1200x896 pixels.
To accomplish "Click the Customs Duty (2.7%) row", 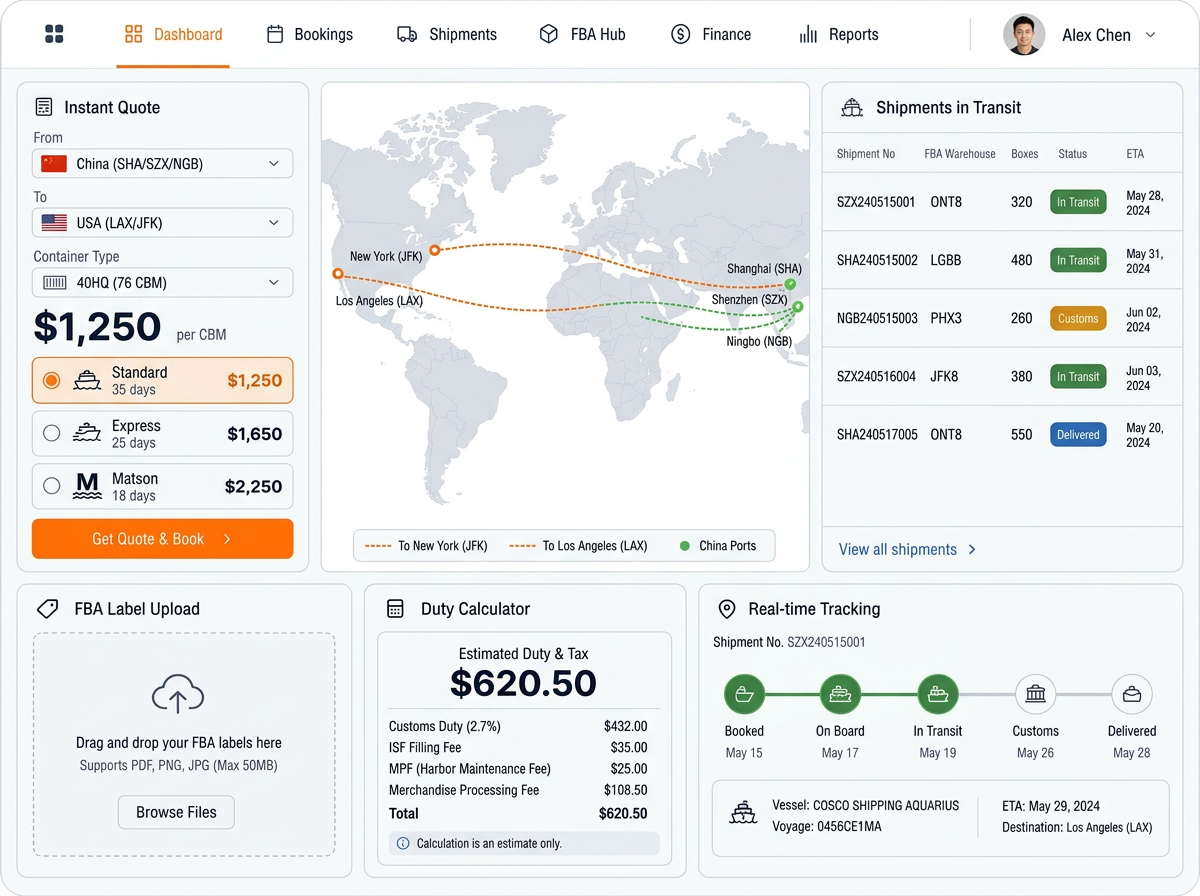I will click(x=518, y=726).
